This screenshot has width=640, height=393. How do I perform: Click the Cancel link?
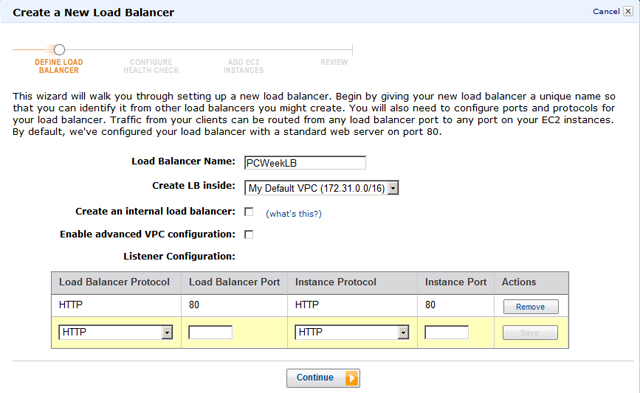[x=606, y=11]
